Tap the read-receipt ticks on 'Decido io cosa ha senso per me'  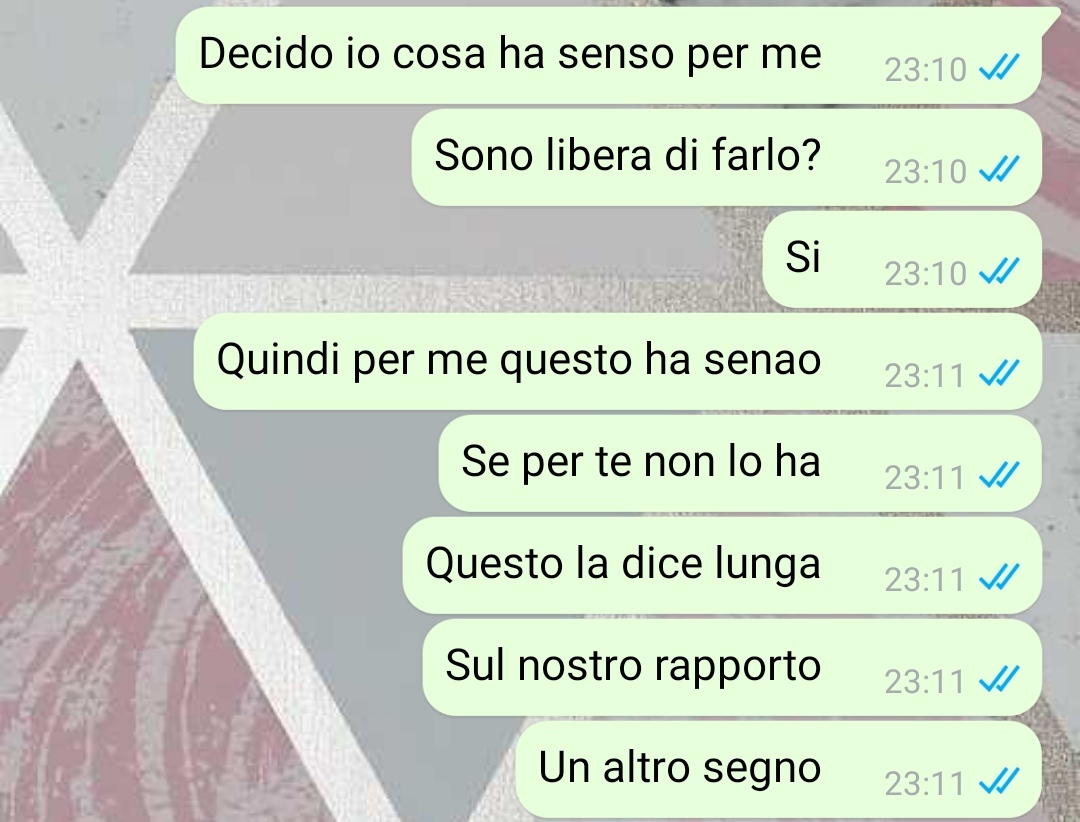pyautogui.click(x=999, y=68)
